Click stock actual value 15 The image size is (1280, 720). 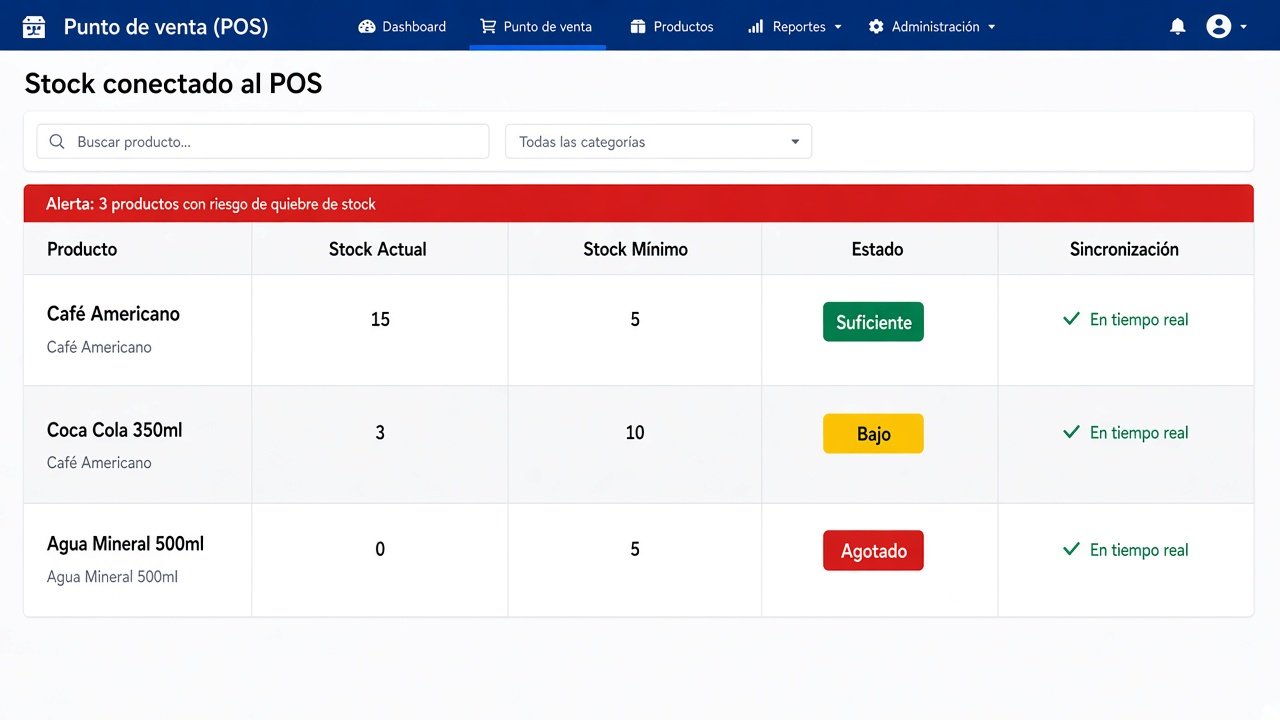[x=380, y=320]
